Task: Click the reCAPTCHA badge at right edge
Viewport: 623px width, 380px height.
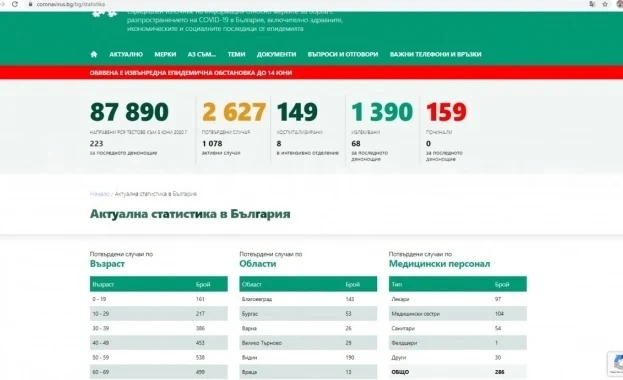Action: (616, 363)
